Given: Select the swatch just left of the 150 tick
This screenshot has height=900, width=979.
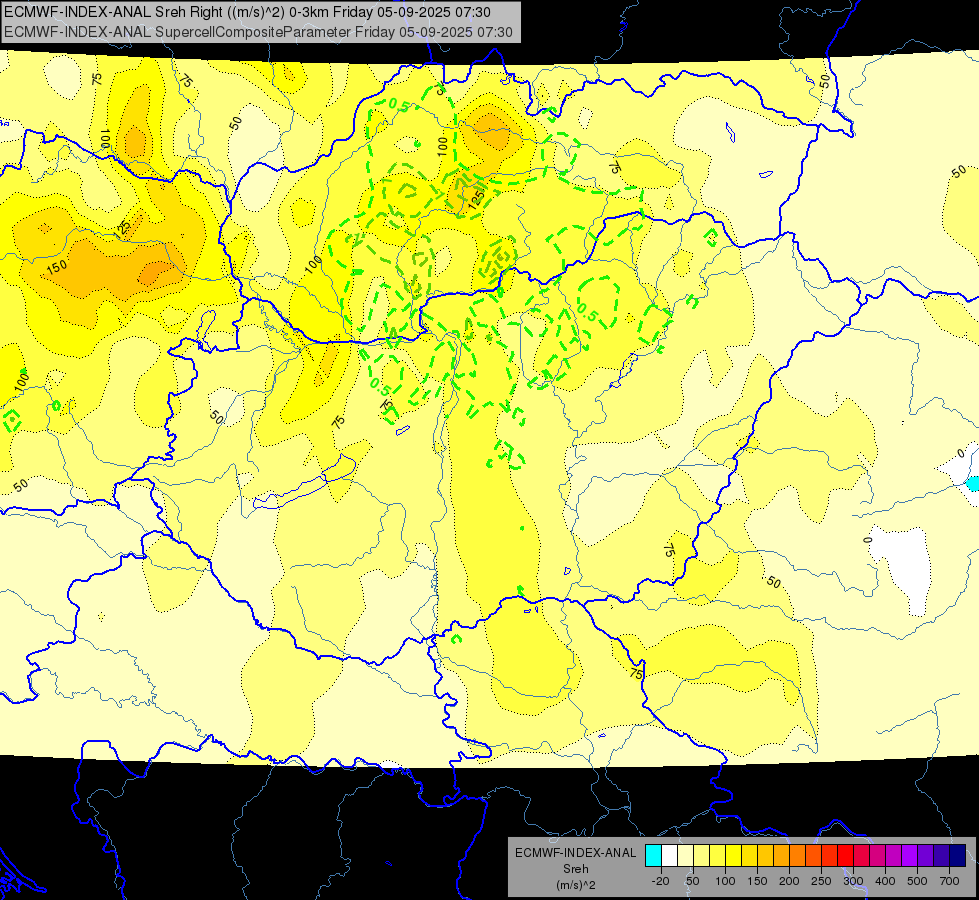Looking at the screenshot, I should point(749,856).
